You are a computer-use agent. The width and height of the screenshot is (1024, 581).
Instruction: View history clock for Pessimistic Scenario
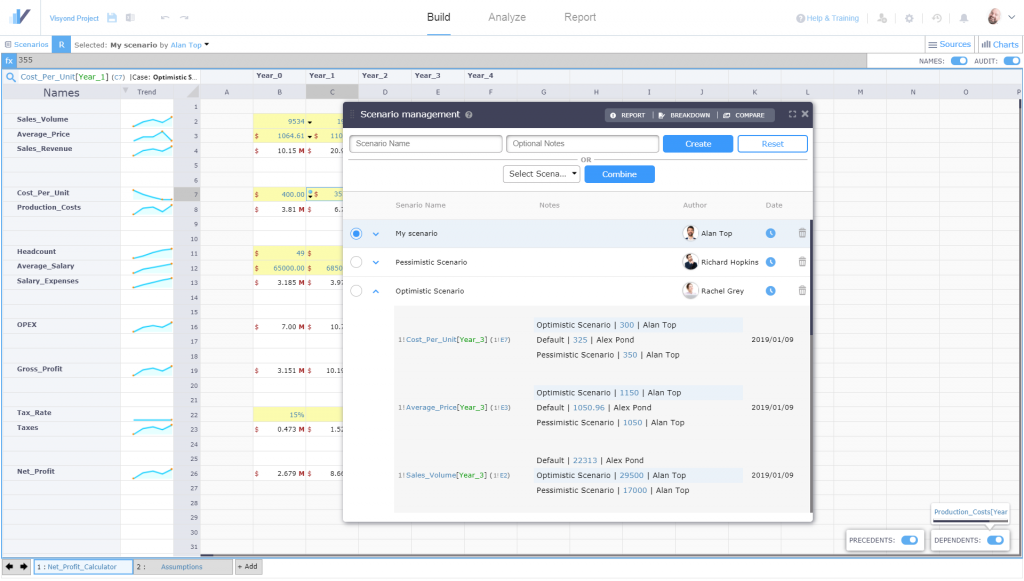(x=771, y=262)
